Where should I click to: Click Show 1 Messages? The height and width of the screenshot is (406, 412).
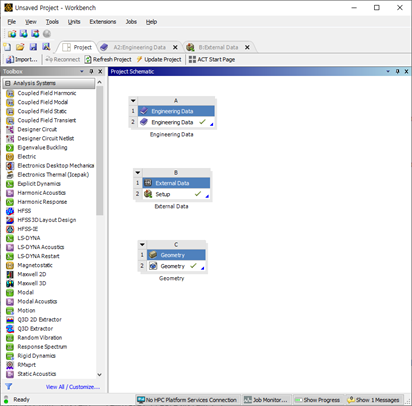click(373, 400)
